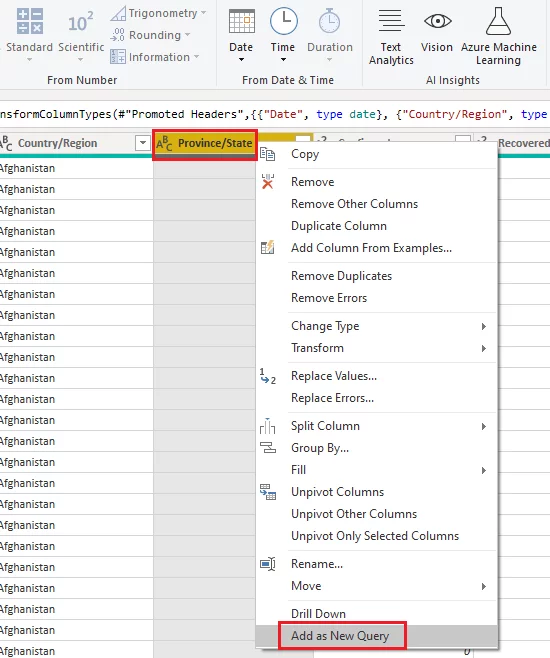Open the Scientific operations icon

tap(81, 23)
